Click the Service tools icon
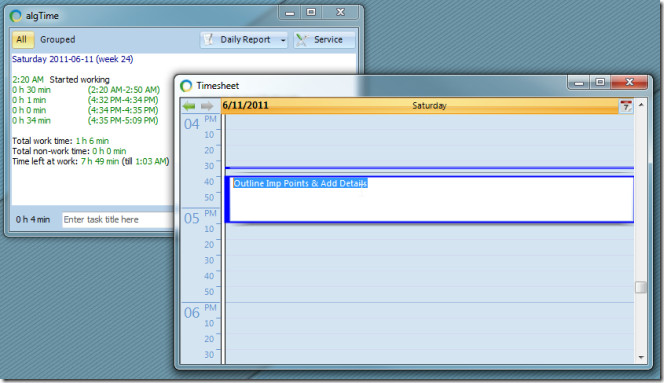This screenshot has height=383, width=664. click(302, 40)
